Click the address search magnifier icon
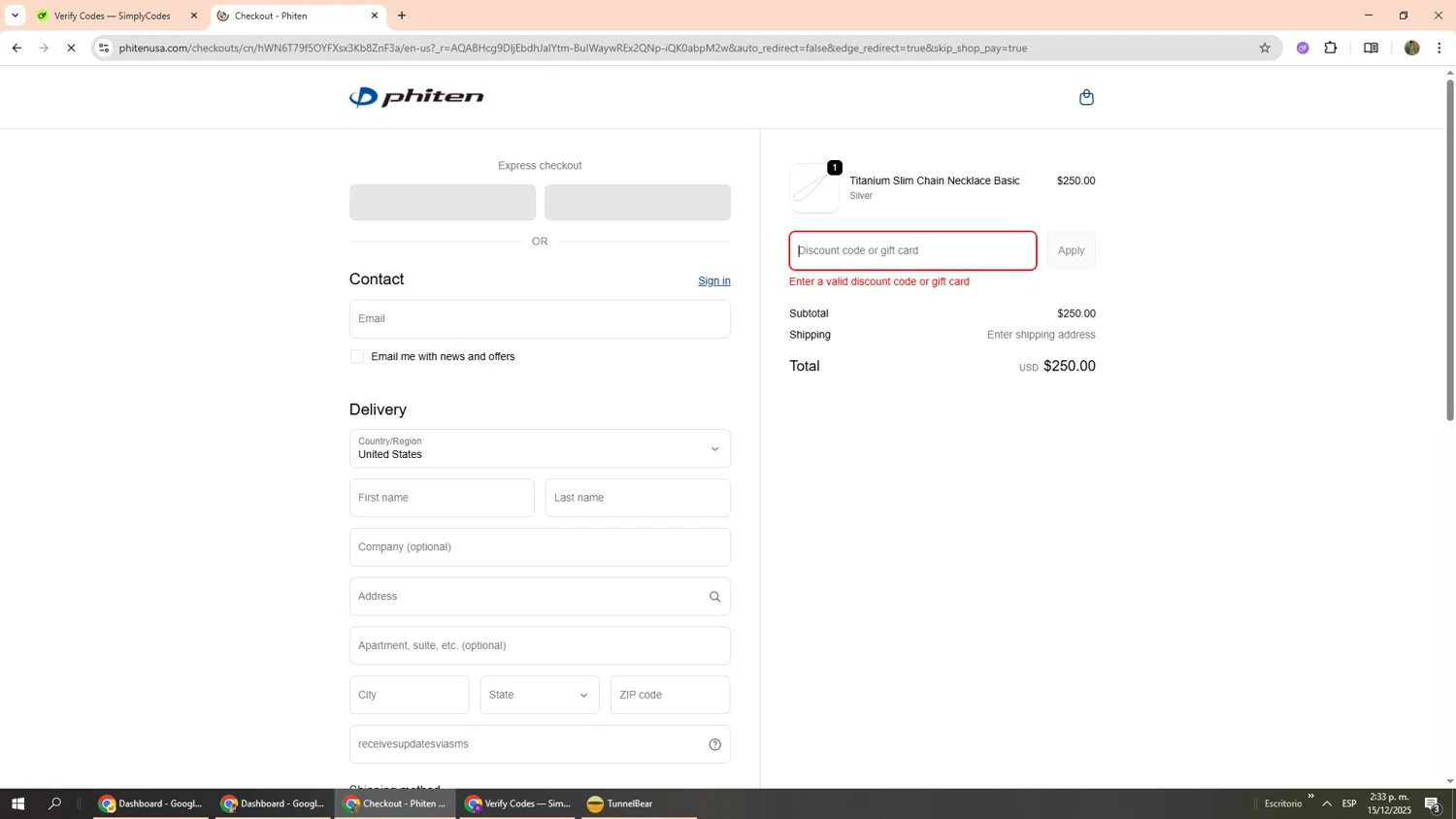1456x819 pixels. [714, 597]
